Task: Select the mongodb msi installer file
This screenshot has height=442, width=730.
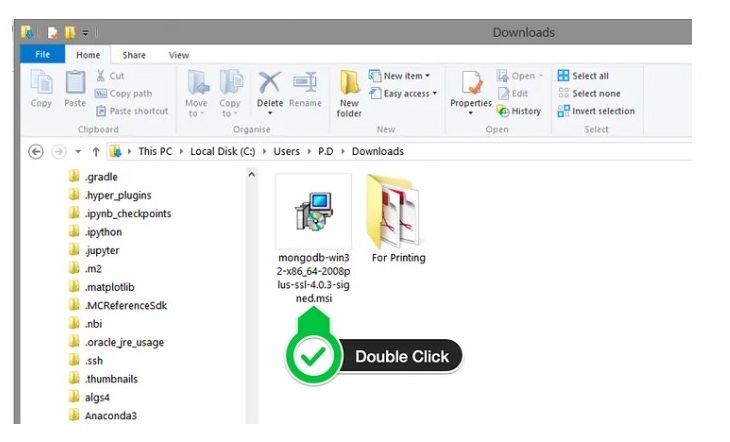Action: coord(313,239)
